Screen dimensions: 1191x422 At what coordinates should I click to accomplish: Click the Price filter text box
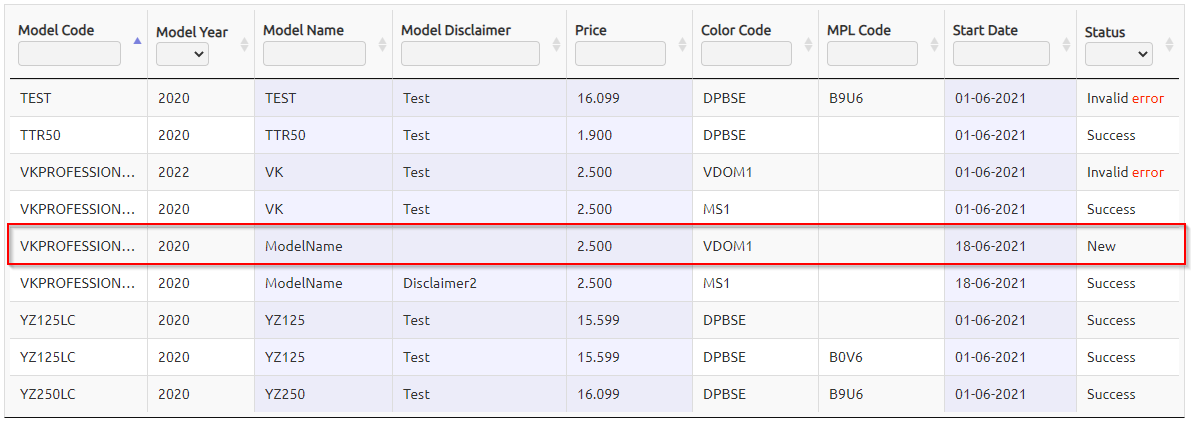coord(620,53)
